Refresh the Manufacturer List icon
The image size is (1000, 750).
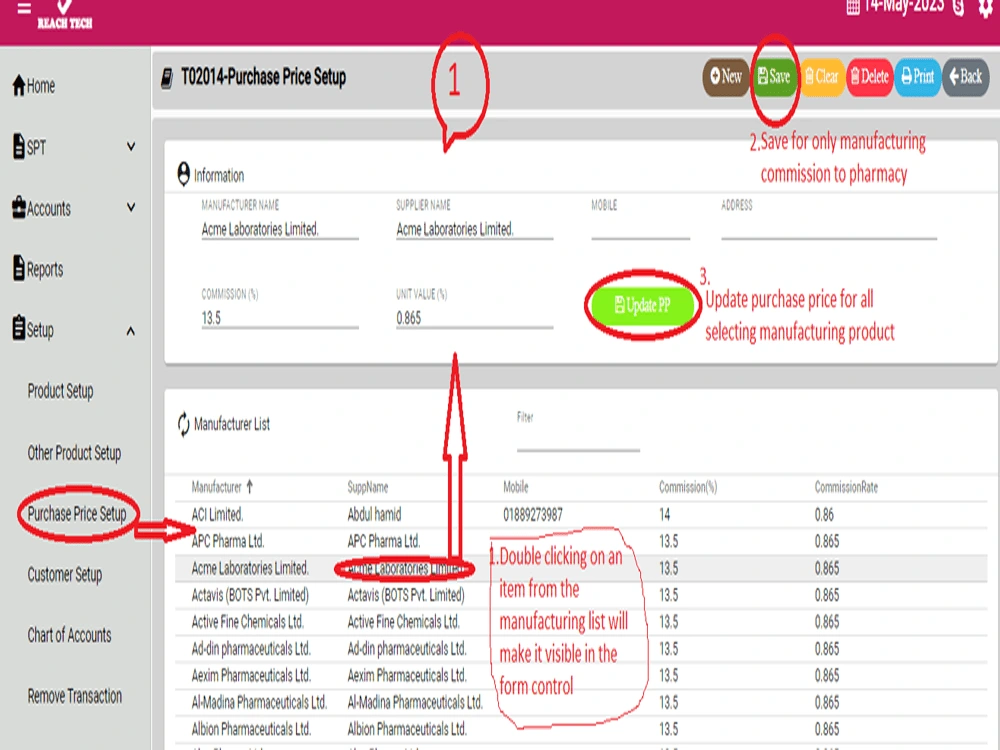(184, 424)
